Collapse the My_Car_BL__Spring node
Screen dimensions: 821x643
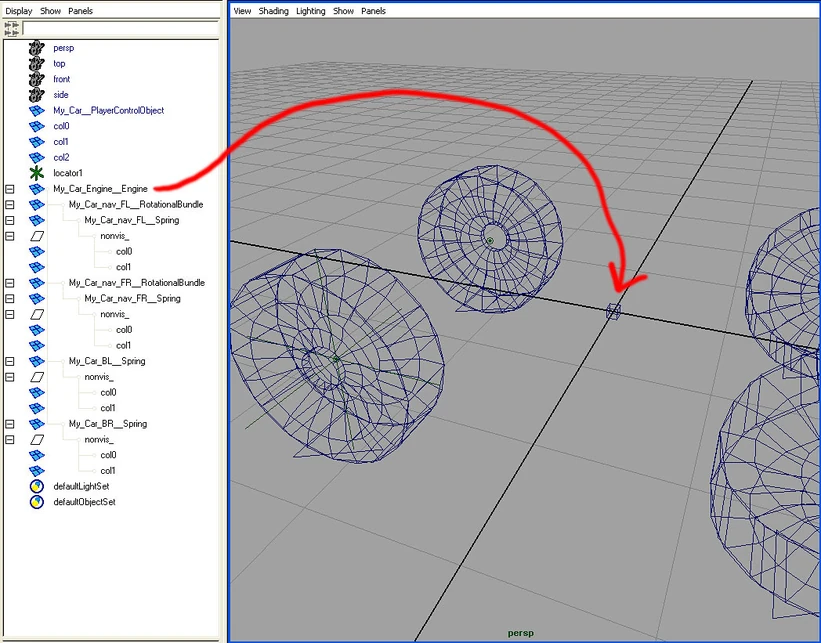tap(10, 361)
